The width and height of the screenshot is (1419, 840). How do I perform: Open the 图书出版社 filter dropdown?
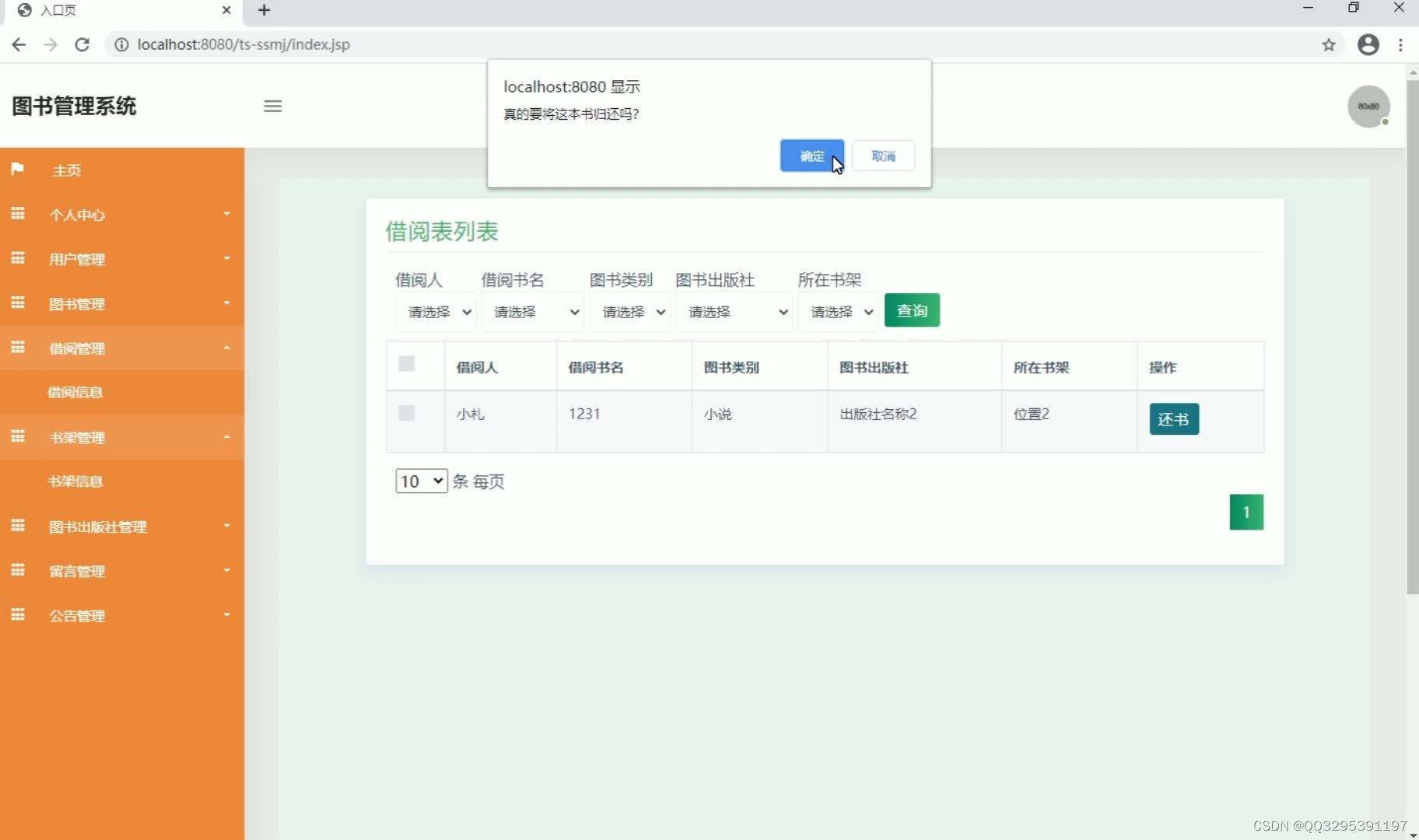[x=734, y=312]
